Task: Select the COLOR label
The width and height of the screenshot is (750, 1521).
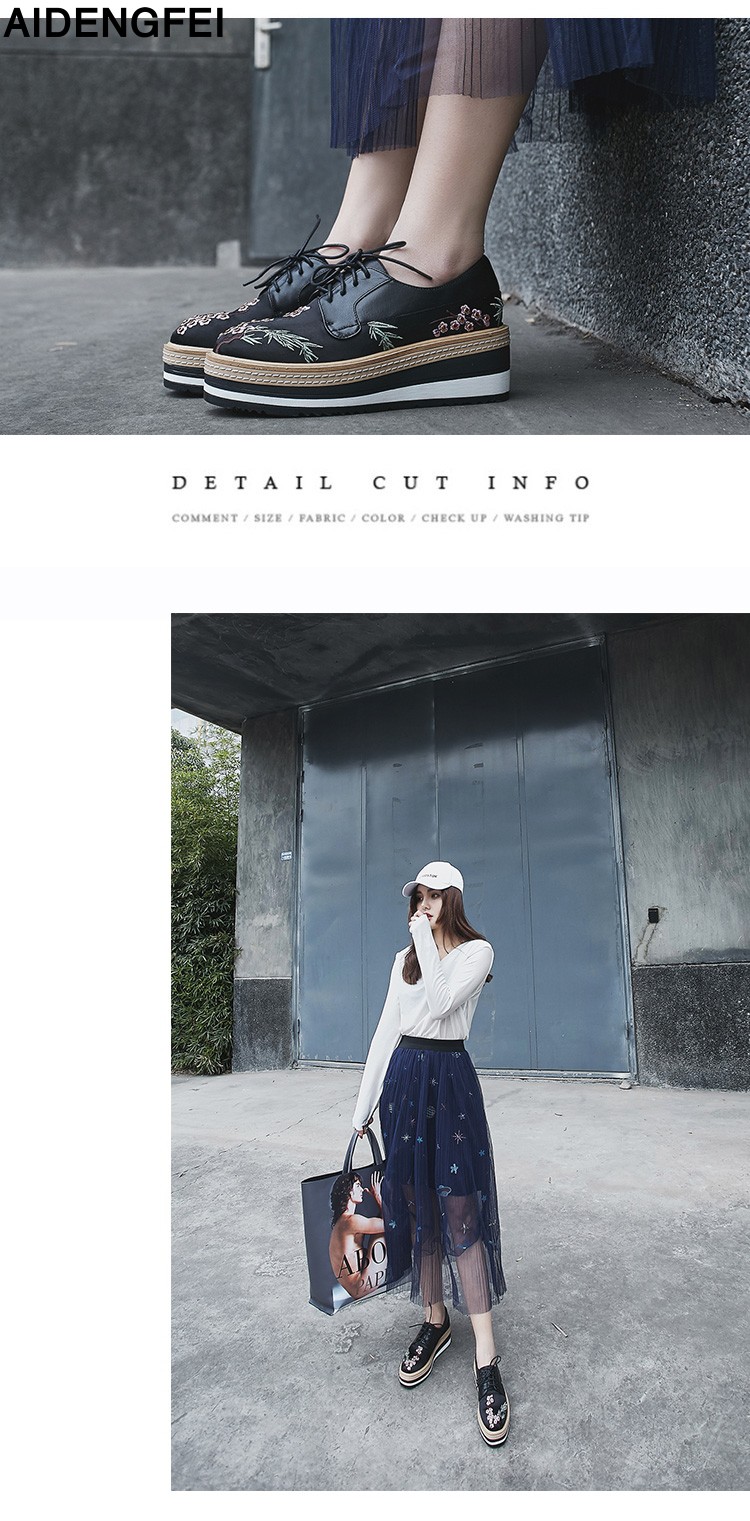Action: (383, 518)
